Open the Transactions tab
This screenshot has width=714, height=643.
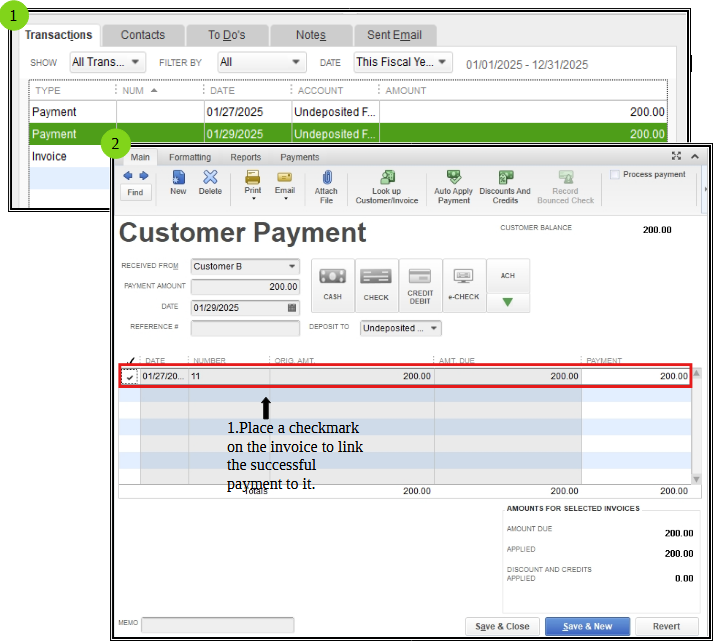(58, 35)
